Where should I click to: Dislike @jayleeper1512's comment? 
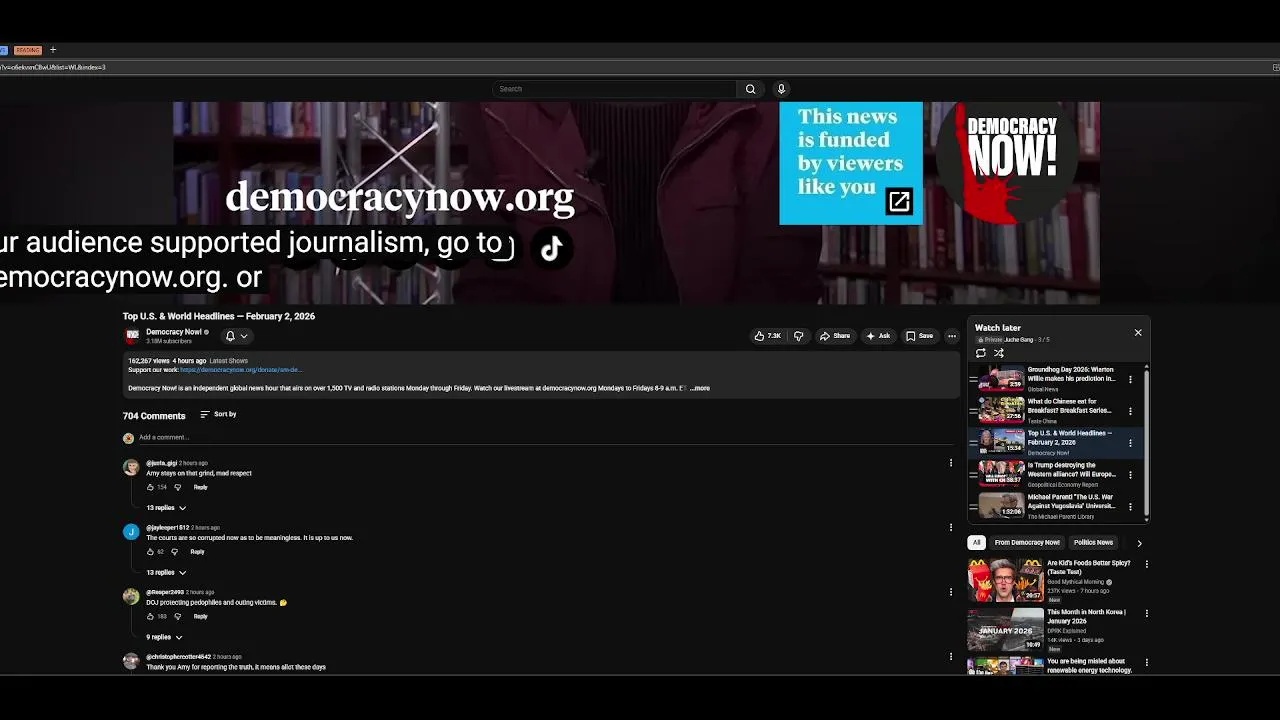(x=175, y=552)
